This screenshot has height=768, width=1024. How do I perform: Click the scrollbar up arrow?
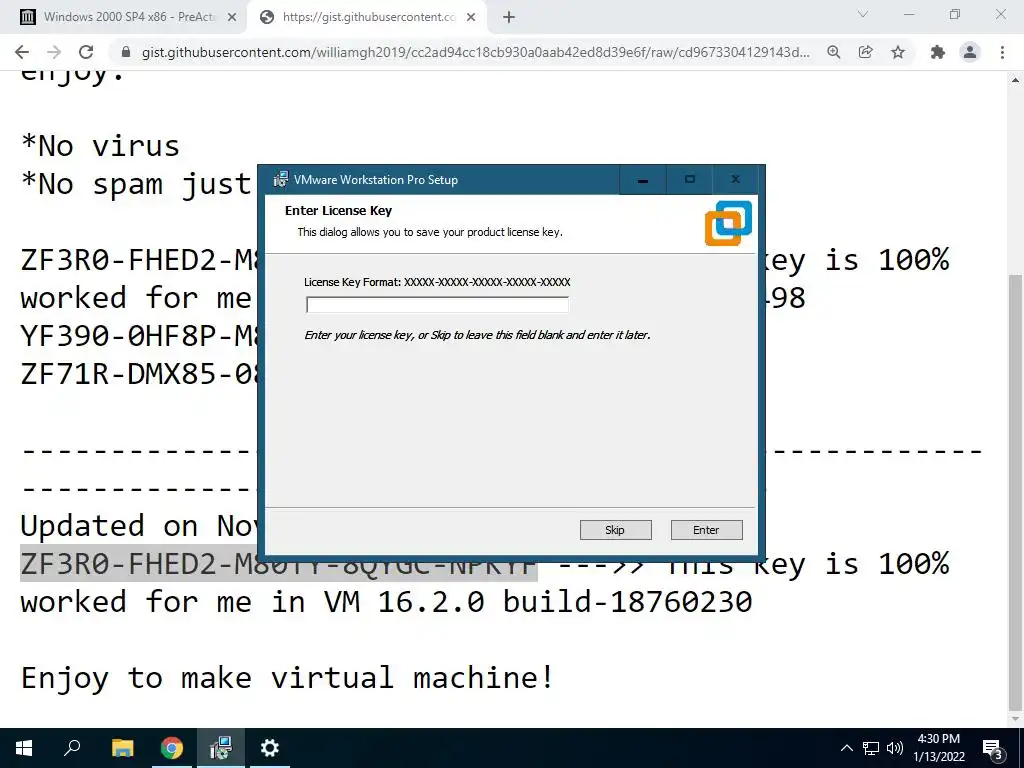point(1016,80)
